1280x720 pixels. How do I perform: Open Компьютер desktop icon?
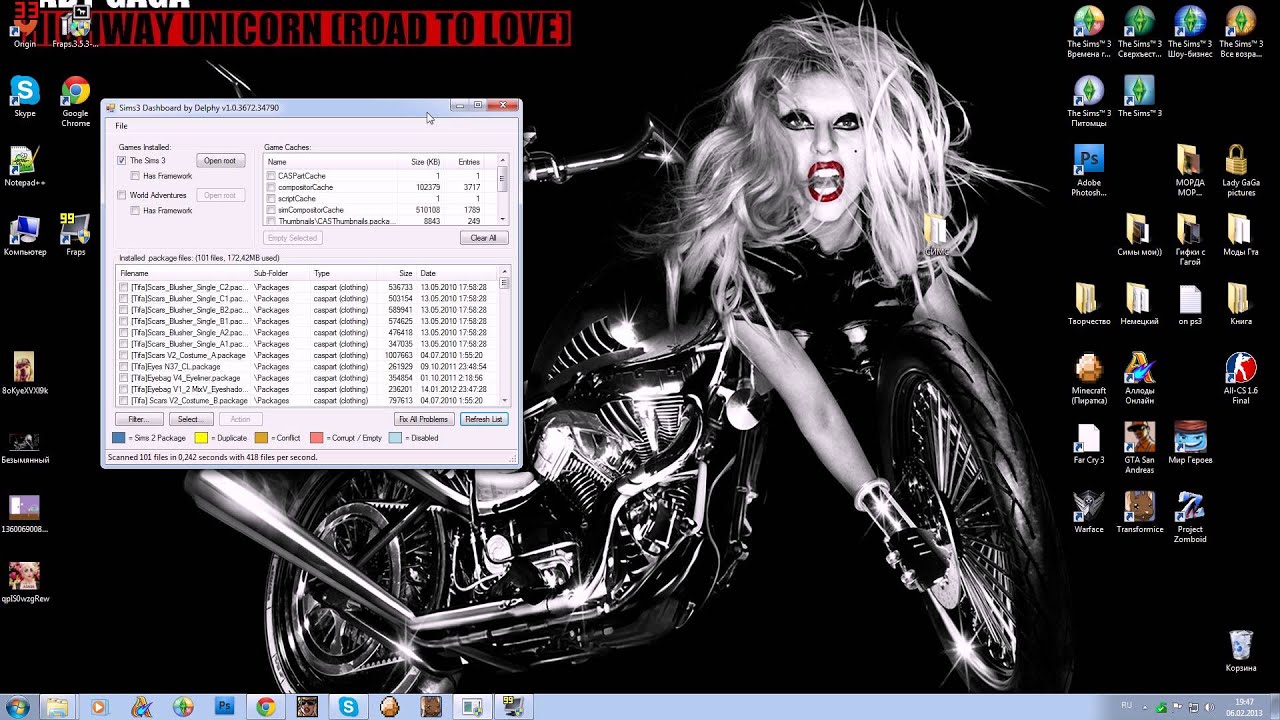[x=24, y=236]
